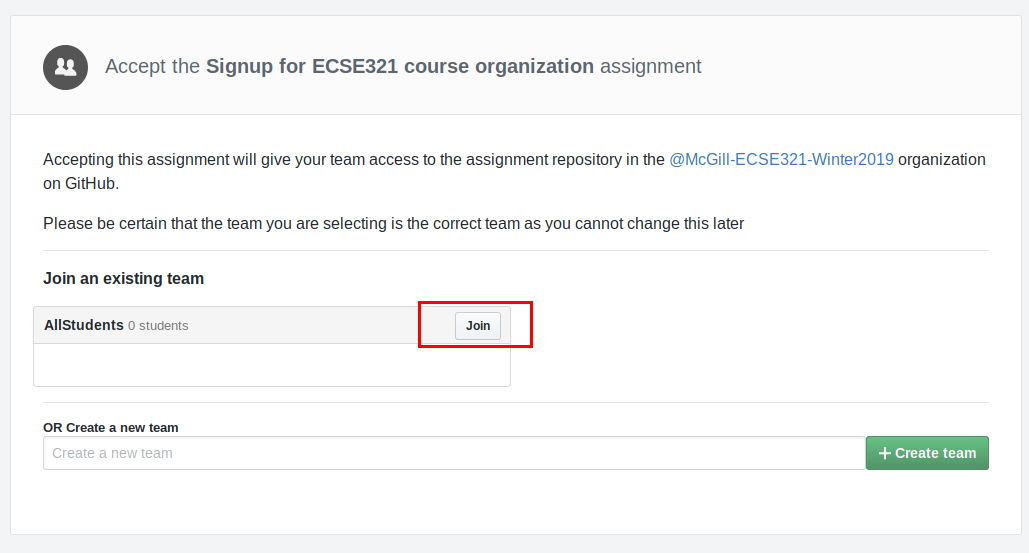The image size is (1029, 553).
Task: Click the Join an existing team heading
Action: click(x=123, y=278)
